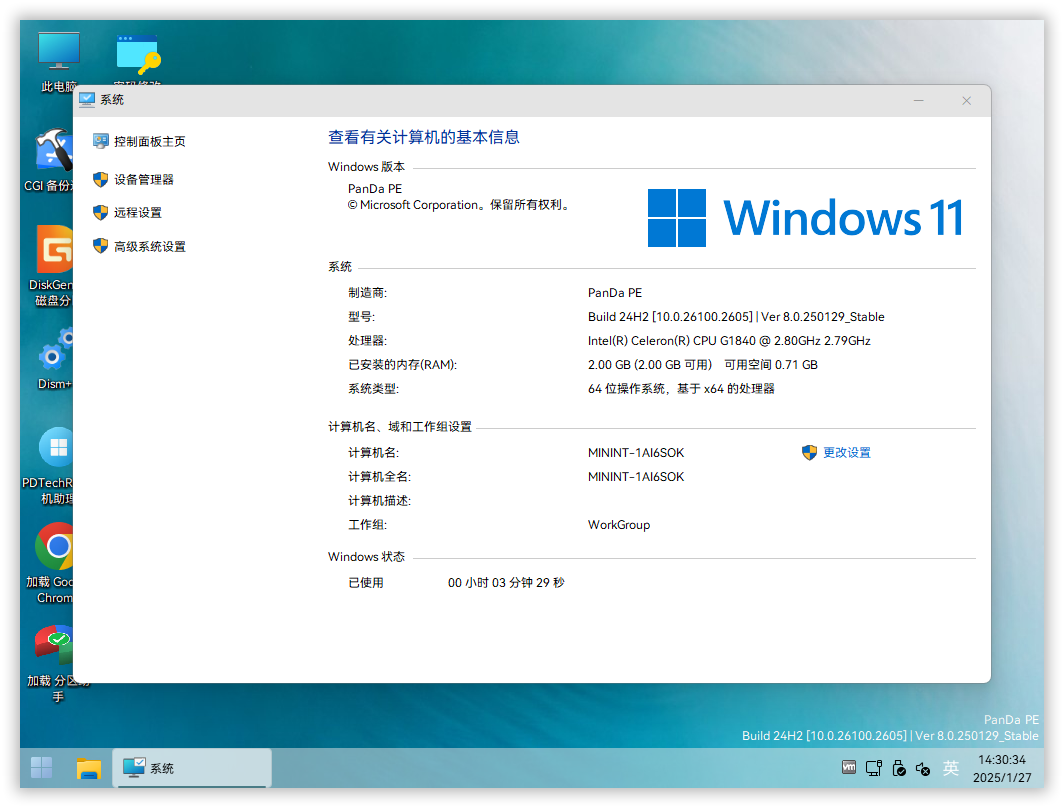Click the shield icon beside 高级系统设置
This screenshot has width=1064, height=808.
pyautogui.click(x=100, y=246)
